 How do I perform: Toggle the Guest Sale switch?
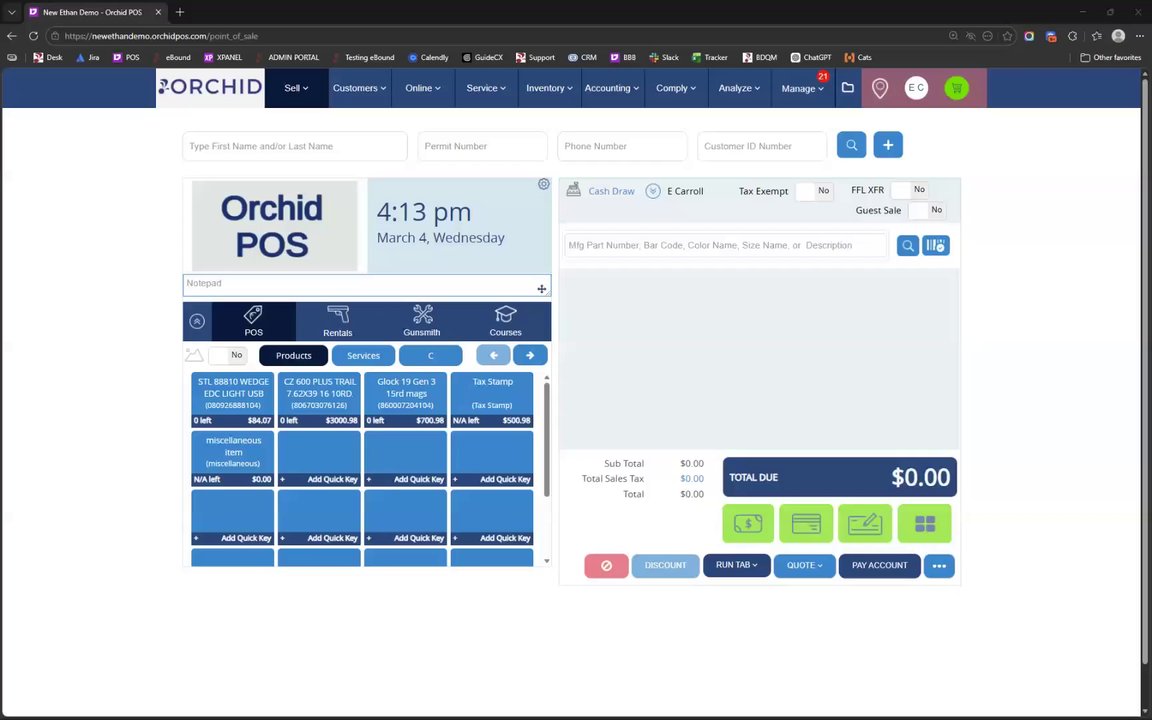coord(926,210)
